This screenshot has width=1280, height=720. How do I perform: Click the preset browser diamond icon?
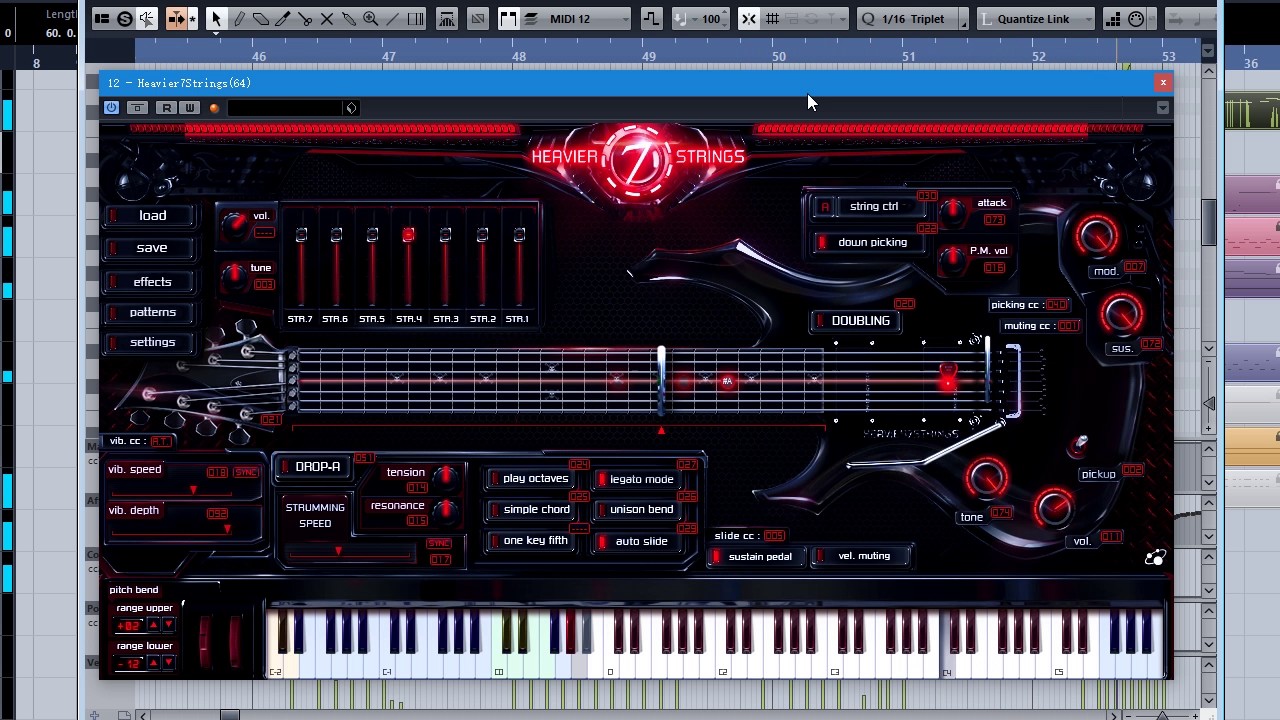(x=351, y=108)
